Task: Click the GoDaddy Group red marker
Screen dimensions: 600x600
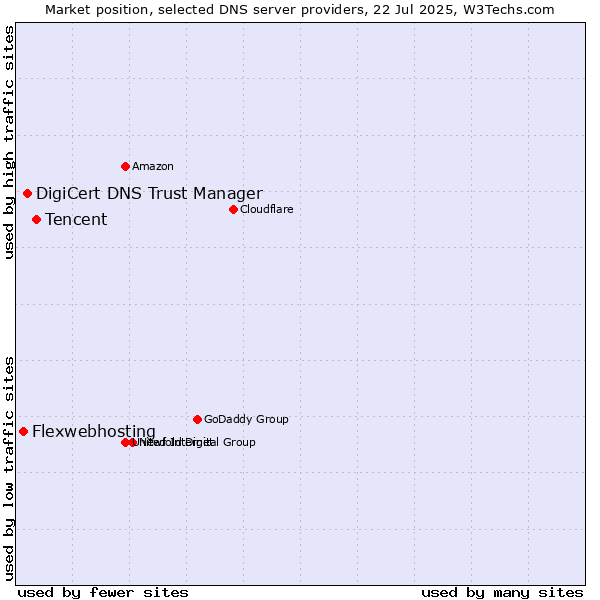Action: point(197,420)
